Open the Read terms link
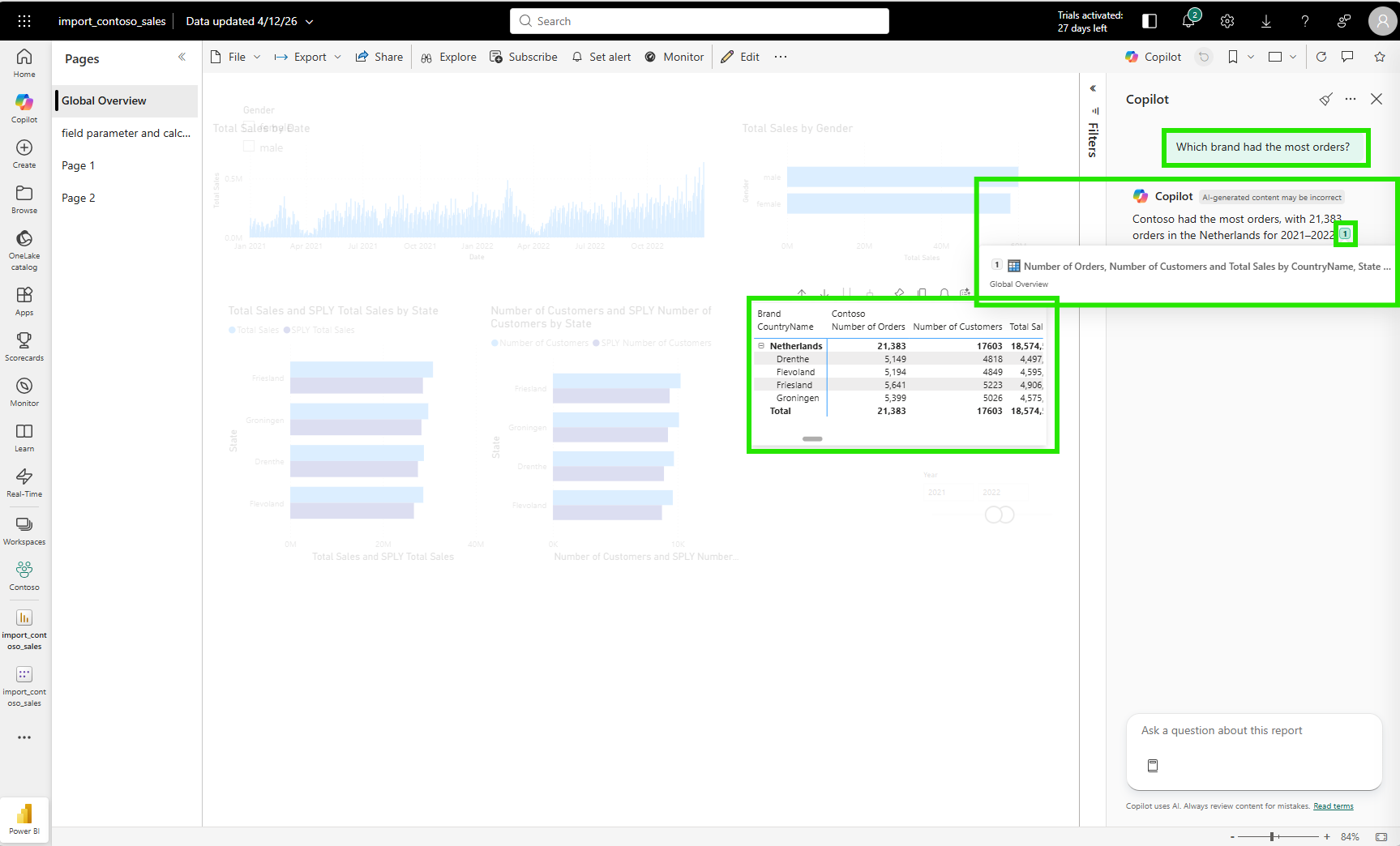 pos(1334,806)
